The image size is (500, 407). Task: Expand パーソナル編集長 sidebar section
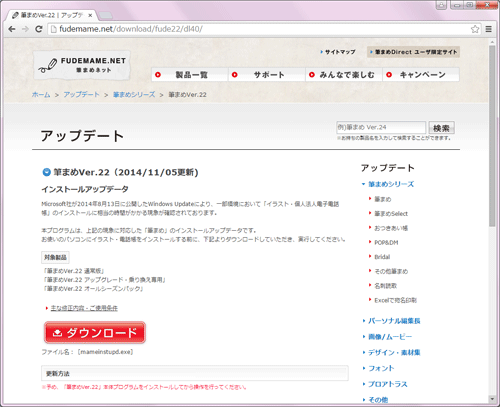tap(394, 321)
